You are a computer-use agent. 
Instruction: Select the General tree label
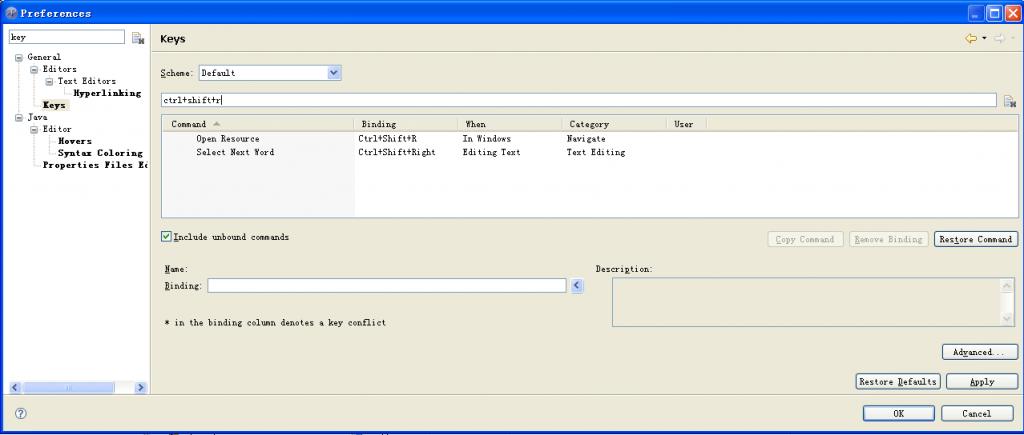[44, 57]
